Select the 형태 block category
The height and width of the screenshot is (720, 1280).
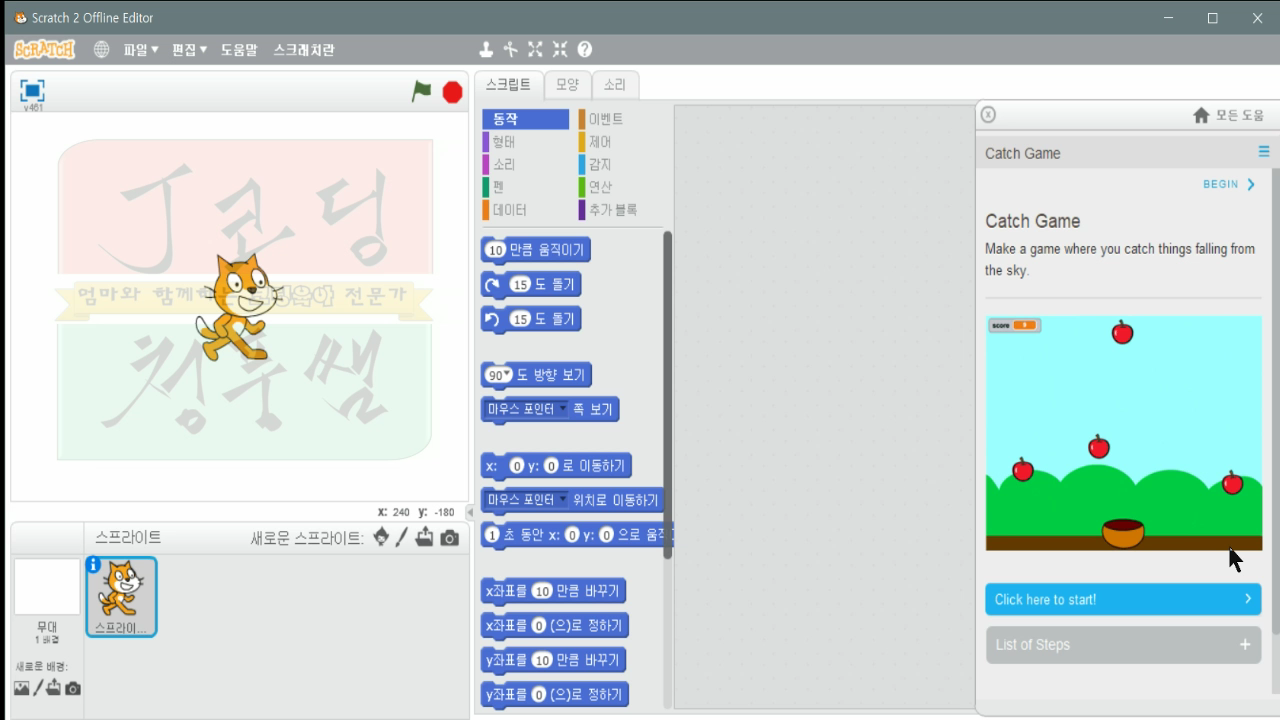525,142
